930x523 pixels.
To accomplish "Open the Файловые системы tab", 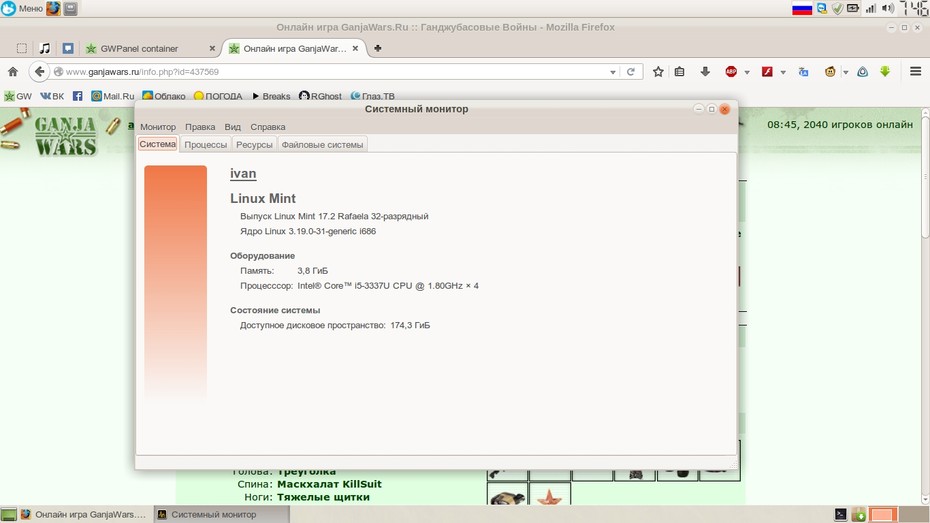I will click(322, 145).
